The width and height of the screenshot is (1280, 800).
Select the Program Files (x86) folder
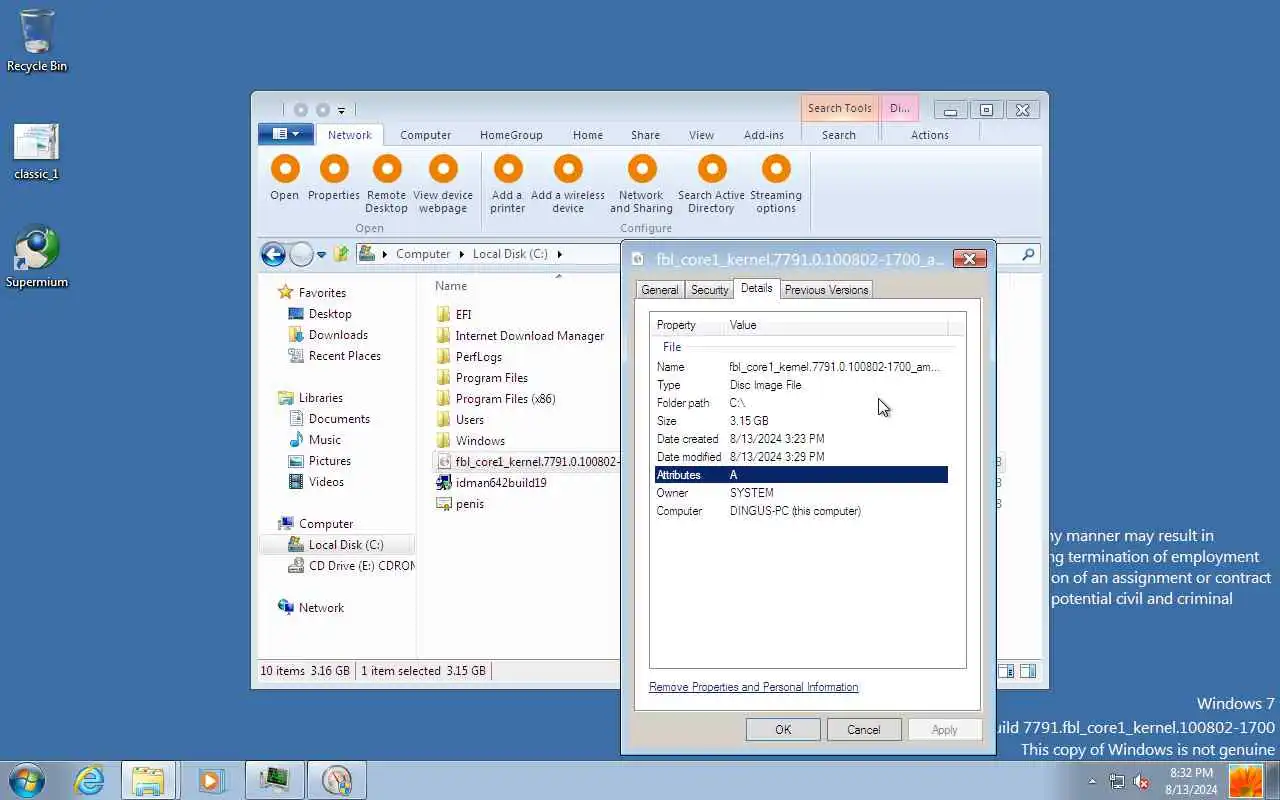(x=496, y=398)
